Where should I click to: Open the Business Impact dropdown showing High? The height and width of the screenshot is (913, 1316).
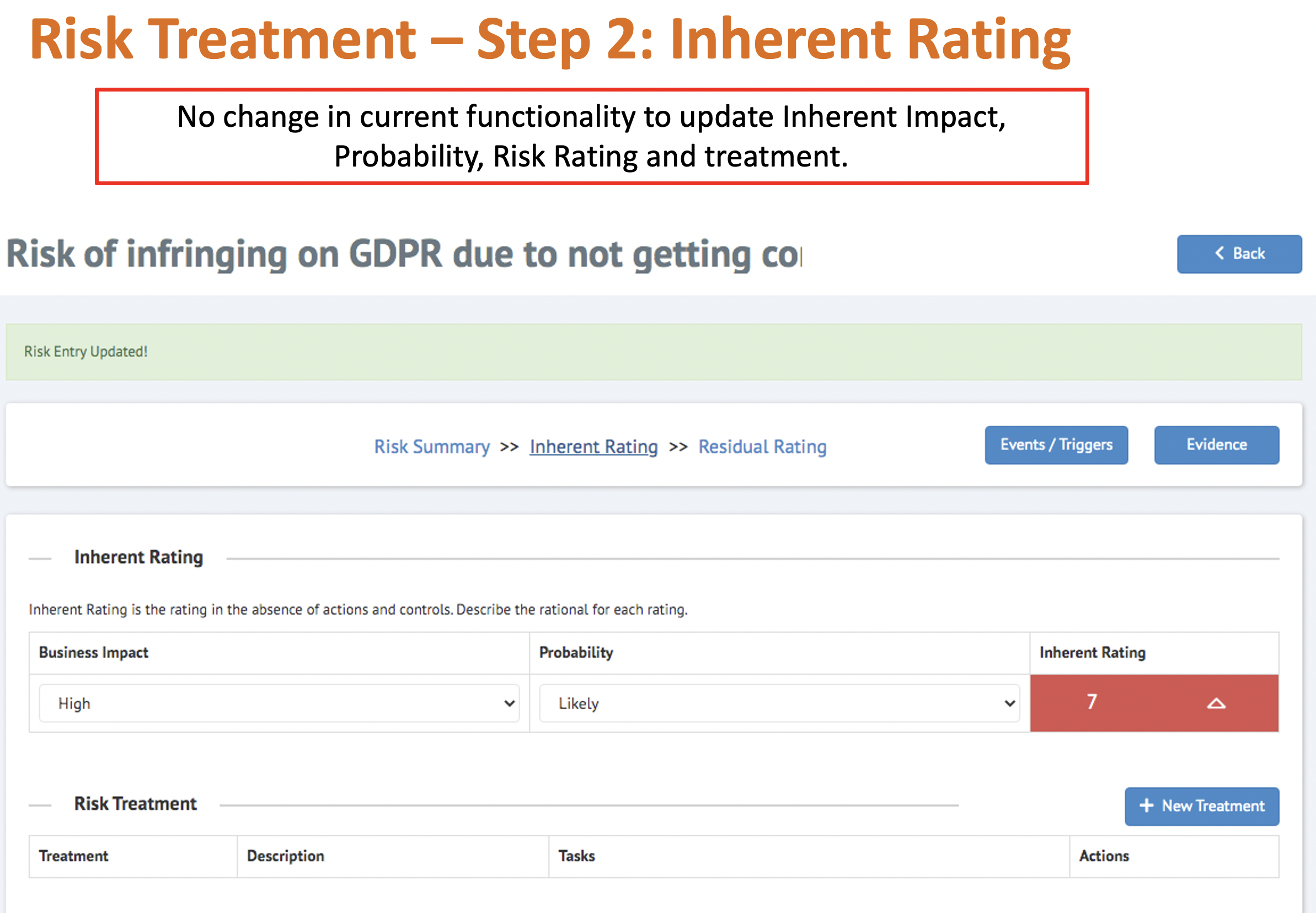pyautogui.click(x=279, y=703)
